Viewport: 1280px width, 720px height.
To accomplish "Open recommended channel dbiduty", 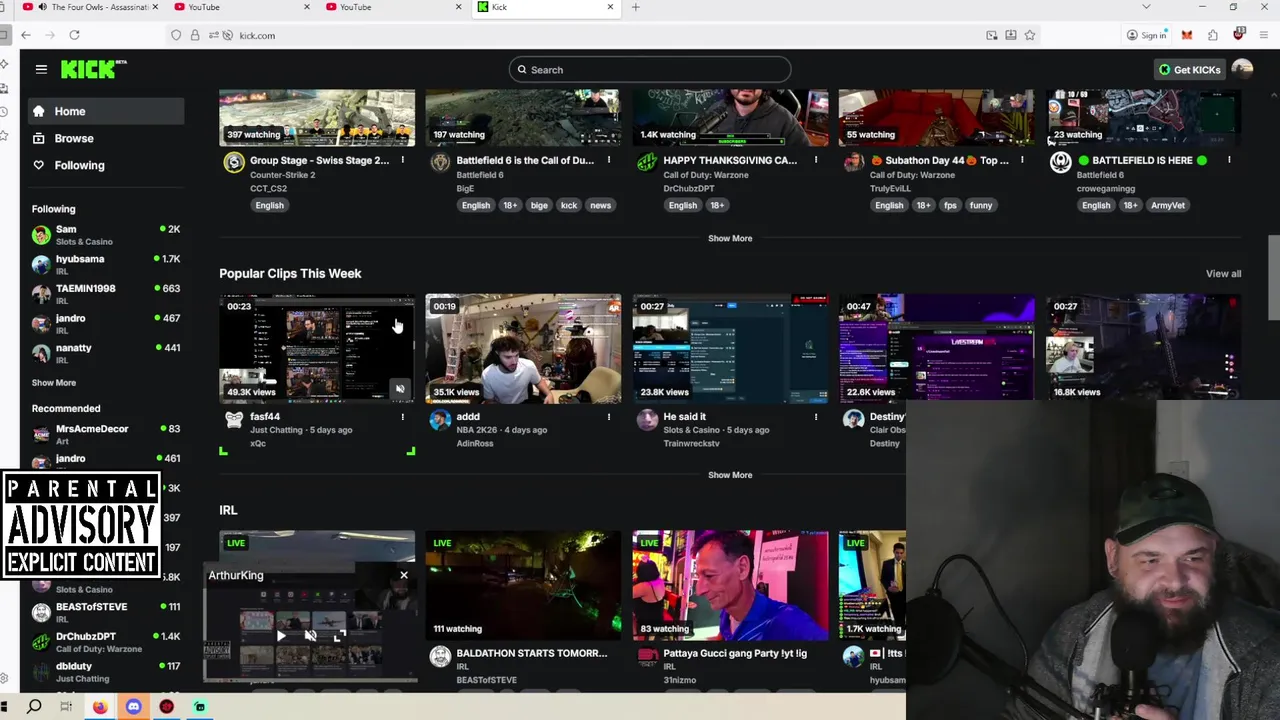I will tap(105, 671).
